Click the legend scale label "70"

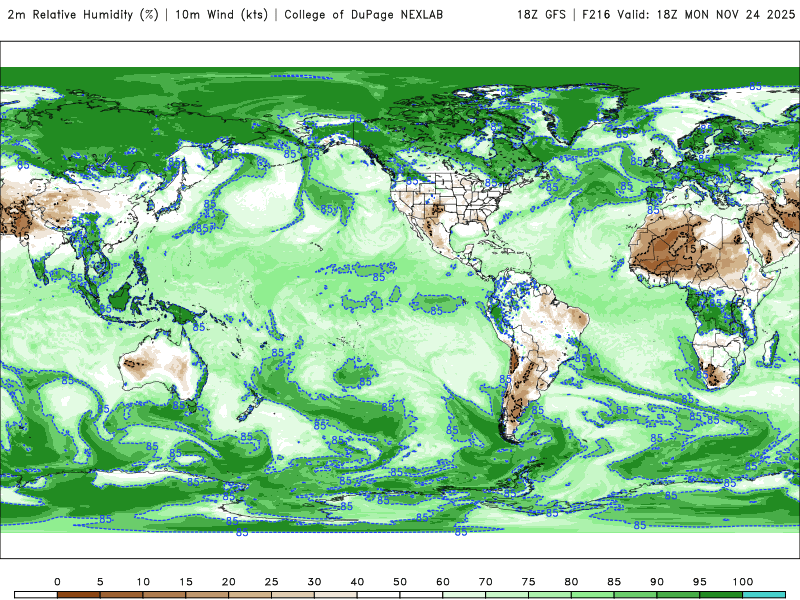[486, 582]
